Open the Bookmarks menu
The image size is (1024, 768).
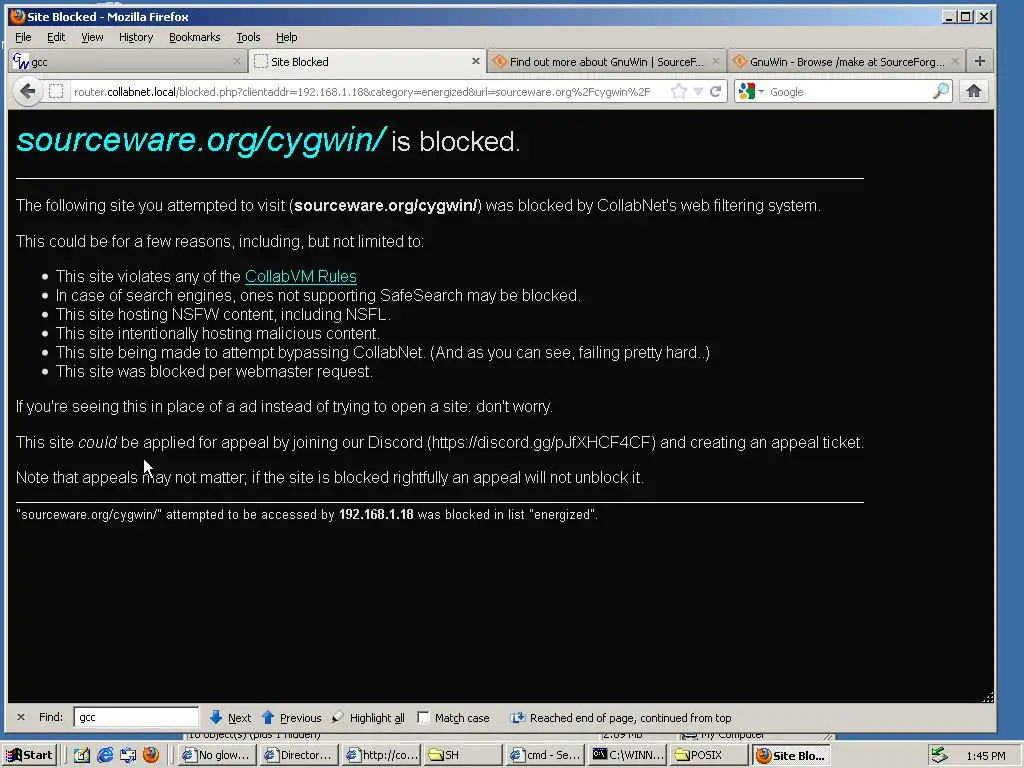point(195,37)
